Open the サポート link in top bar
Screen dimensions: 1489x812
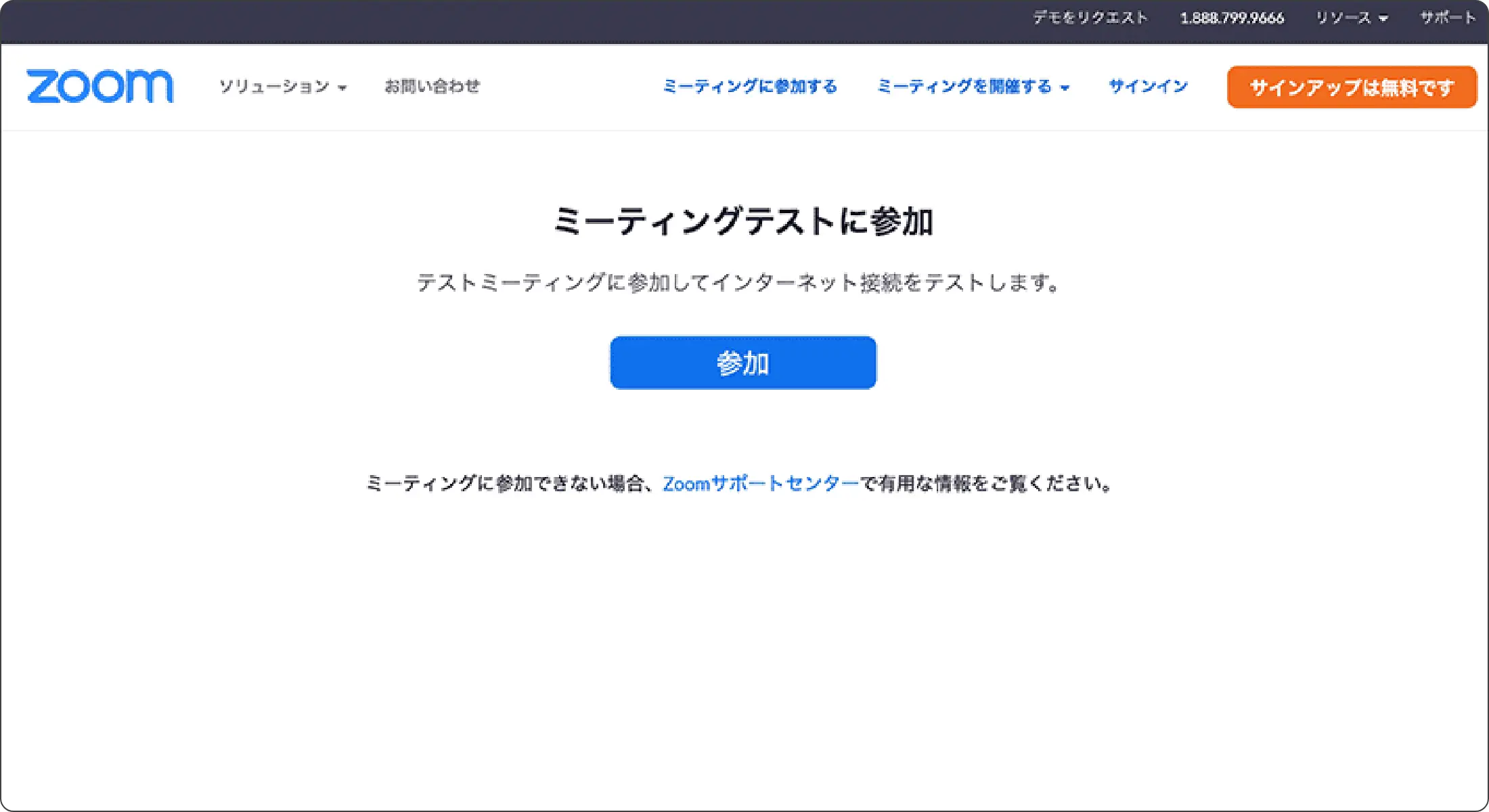pos(1448,18)
